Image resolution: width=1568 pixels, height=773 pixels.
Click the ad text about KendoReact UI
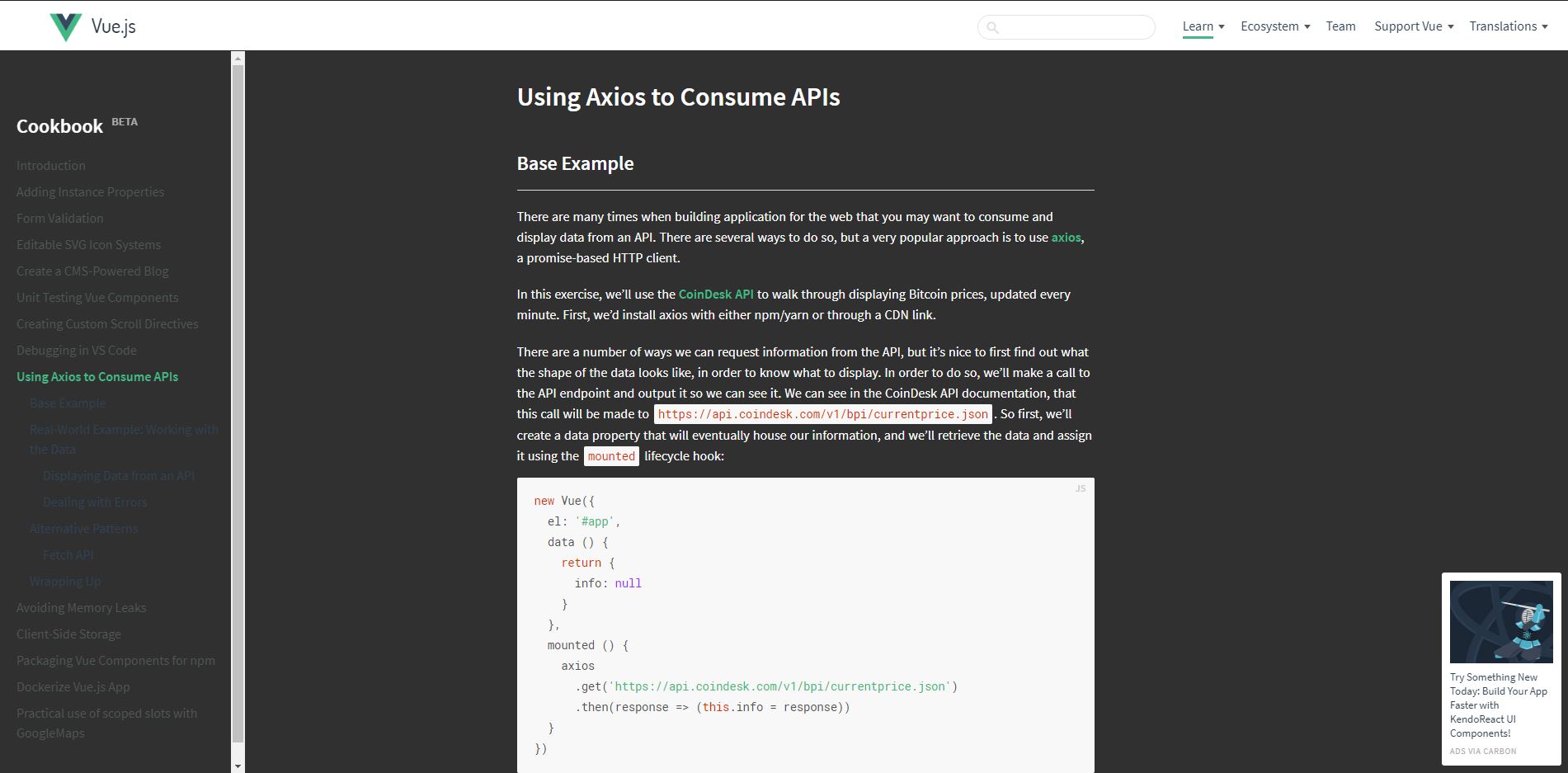tap(1499, 705)
